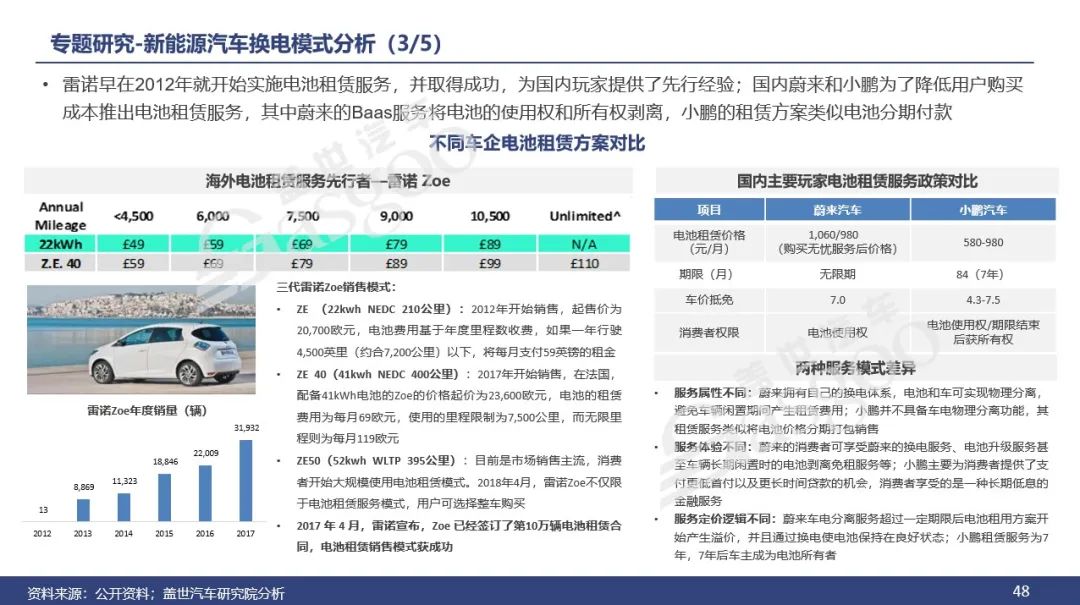This screenshot has width=1080, height=605.
Task: Click the '期限（月）' row label
Action: pyautogui.click(x=709, y=274)
